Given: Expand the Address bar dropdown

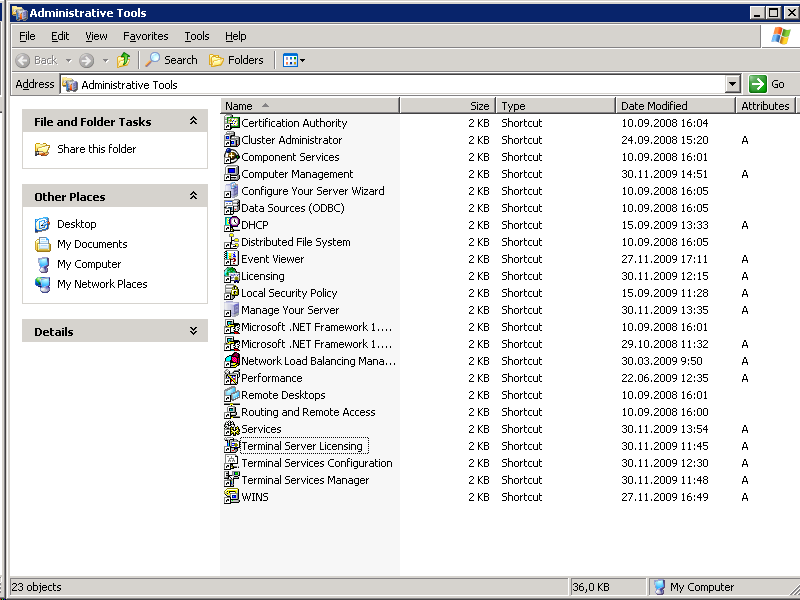Looking at the screenshot, I should coord(733,84).
